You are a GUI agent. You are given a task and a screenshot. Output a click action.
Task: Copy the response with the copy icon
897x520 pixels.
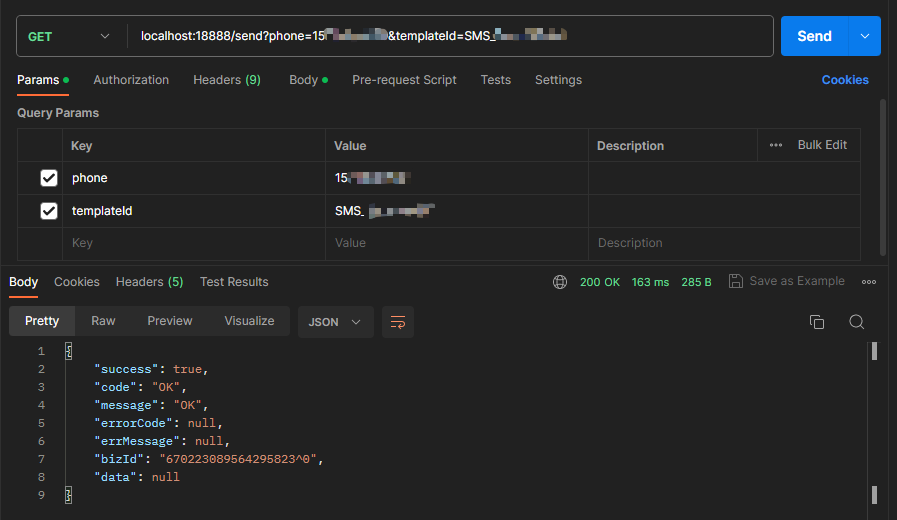click(x=817, y=322)
